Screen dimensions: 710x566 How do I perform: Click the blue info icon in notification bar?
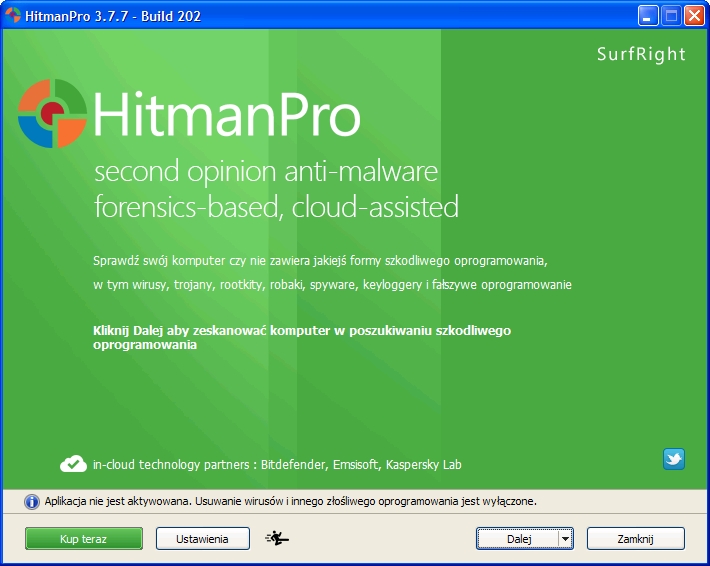point(31,501)
